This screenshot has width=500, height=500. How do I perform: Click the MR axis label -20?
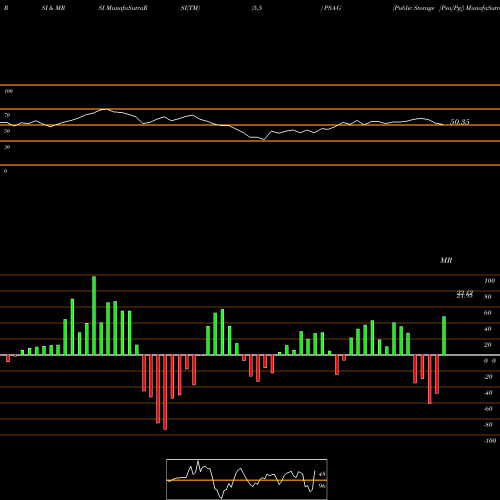(488, 377)
